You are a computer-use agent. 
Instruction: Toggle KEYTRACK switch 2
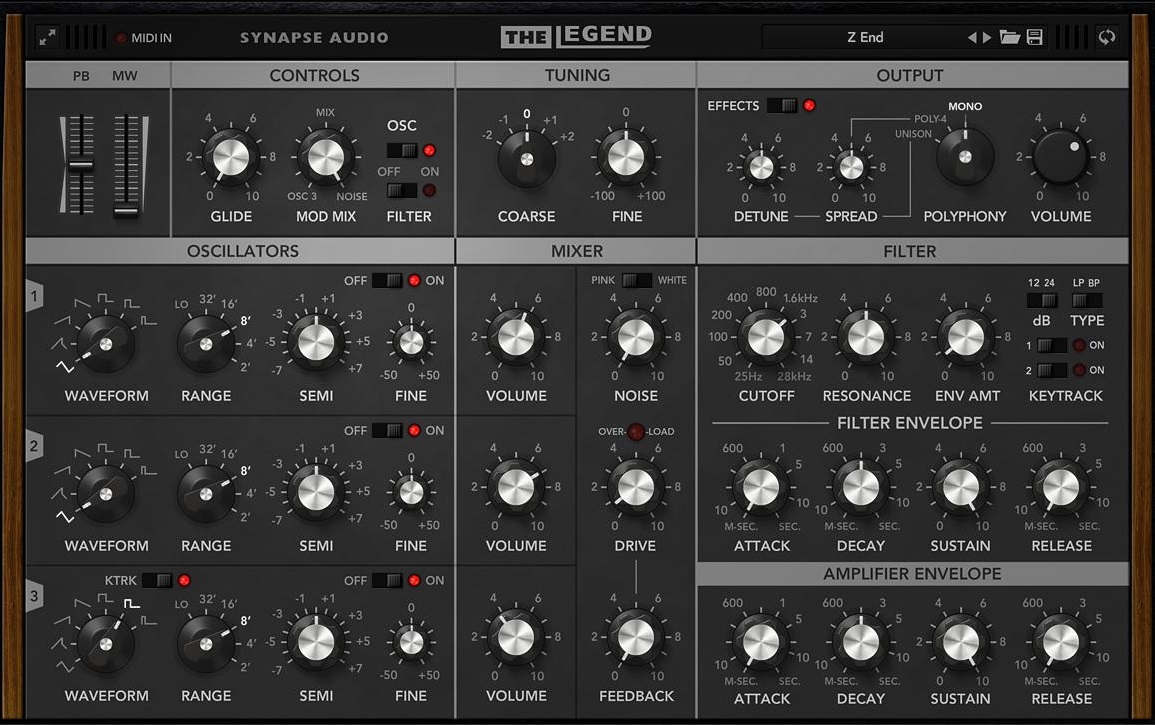[x=1052, y=370]
